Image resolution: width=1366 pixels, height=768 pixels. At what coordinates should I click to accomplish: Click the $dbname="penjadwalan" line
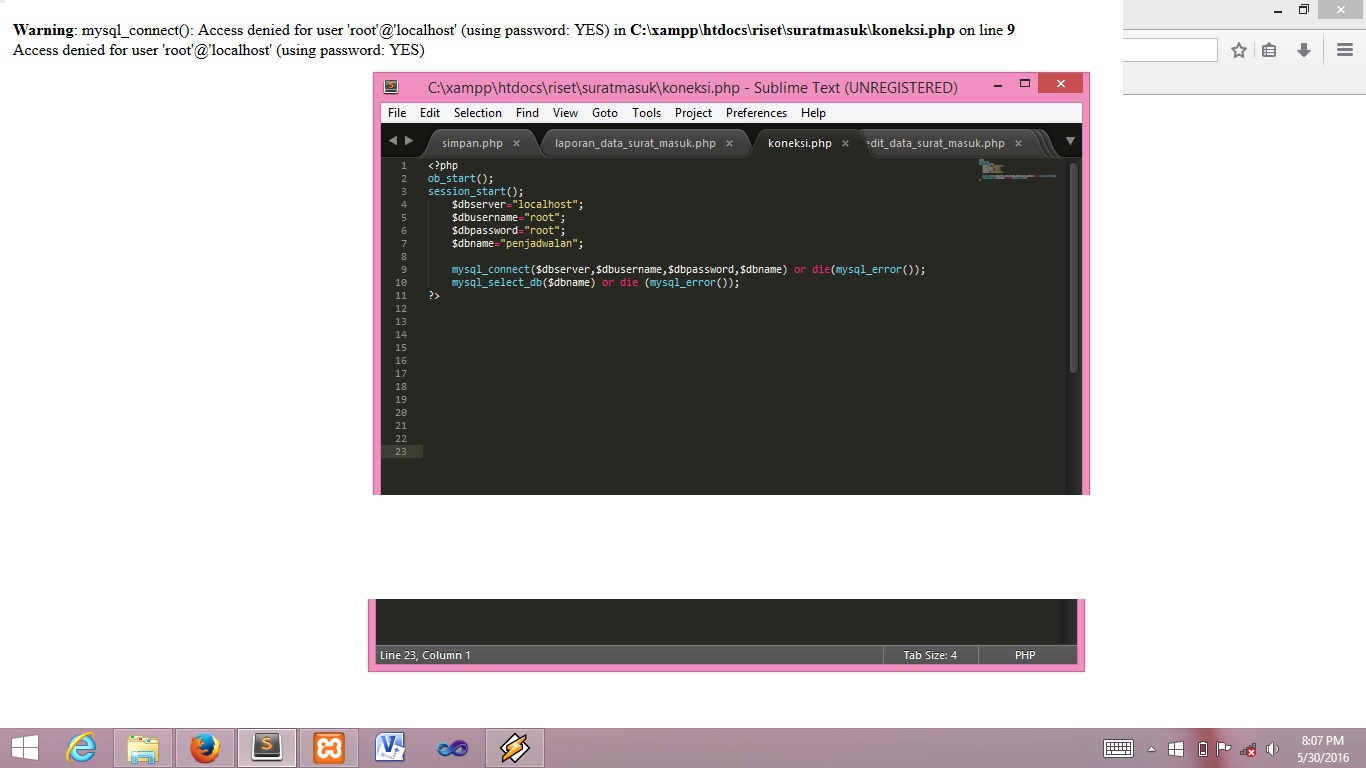pos(517,243)
